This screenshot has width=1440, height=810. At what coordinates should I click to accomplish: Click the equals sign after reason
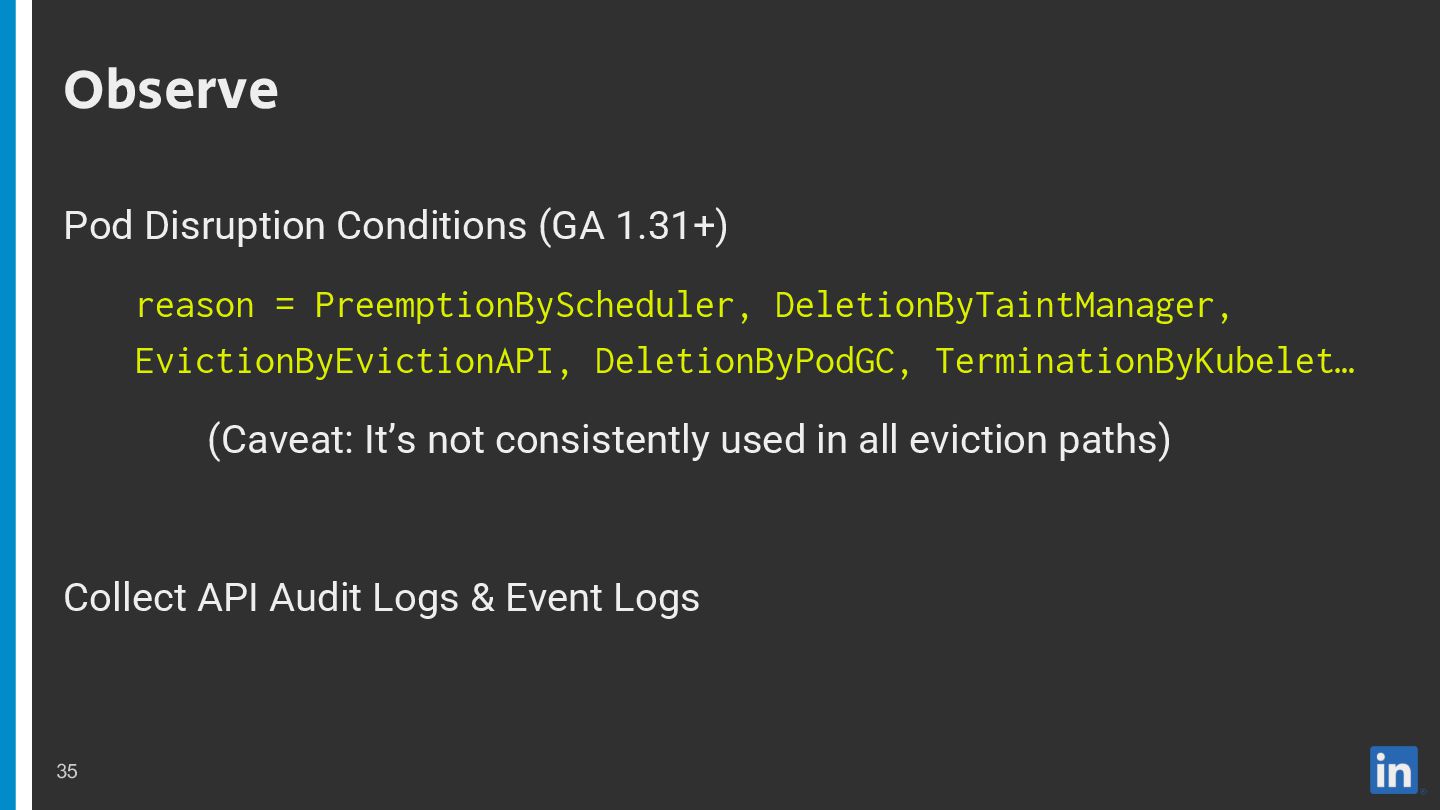click(285, 306)
